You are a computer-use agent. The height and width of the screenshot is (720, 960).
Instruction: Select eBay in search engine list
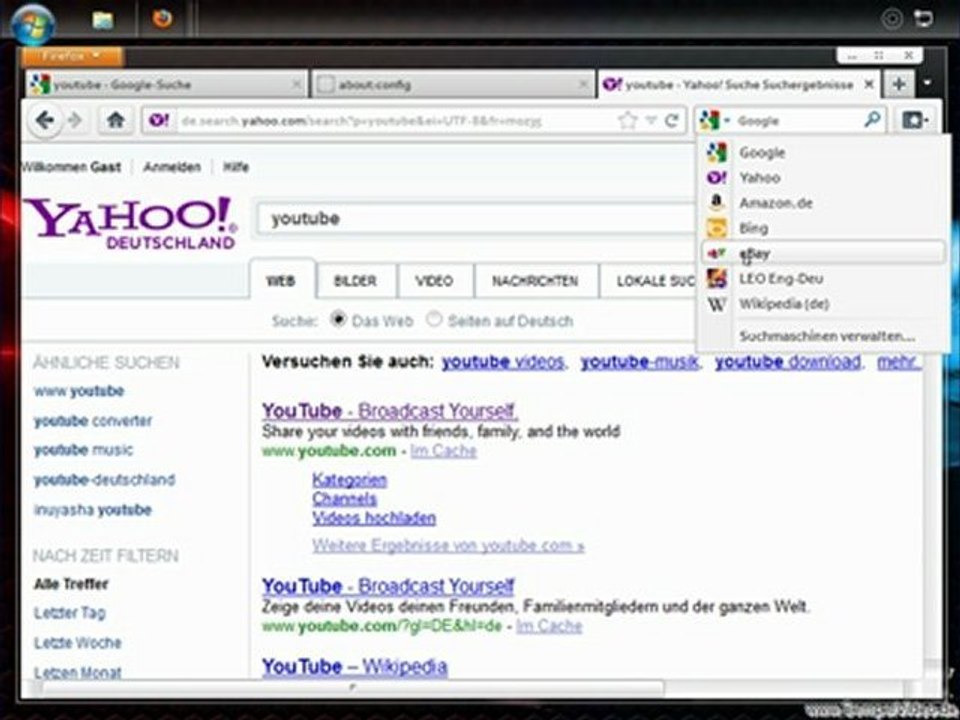click(822, 253)
